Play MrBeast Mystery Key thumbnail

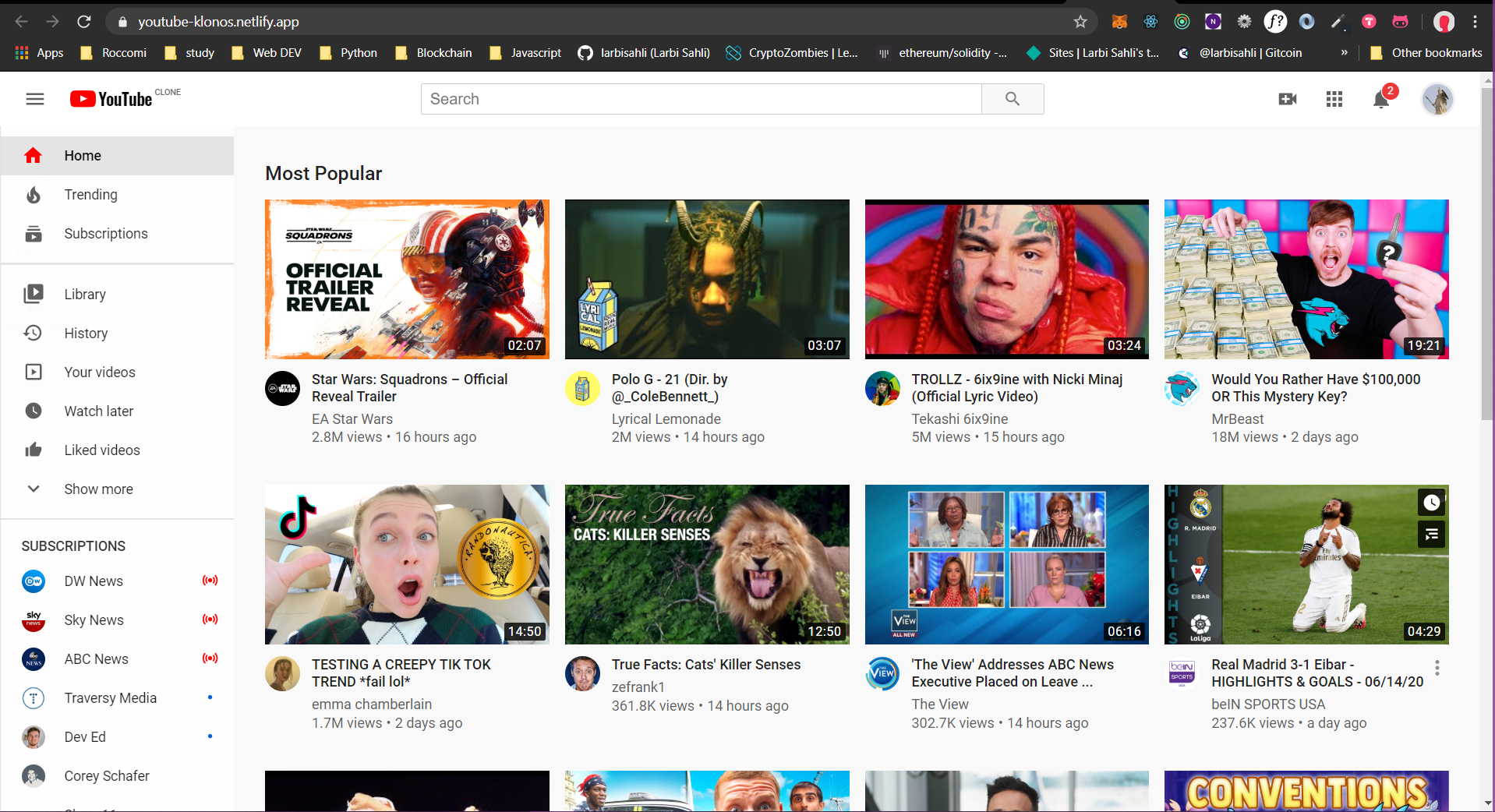tap(1306, 279)
